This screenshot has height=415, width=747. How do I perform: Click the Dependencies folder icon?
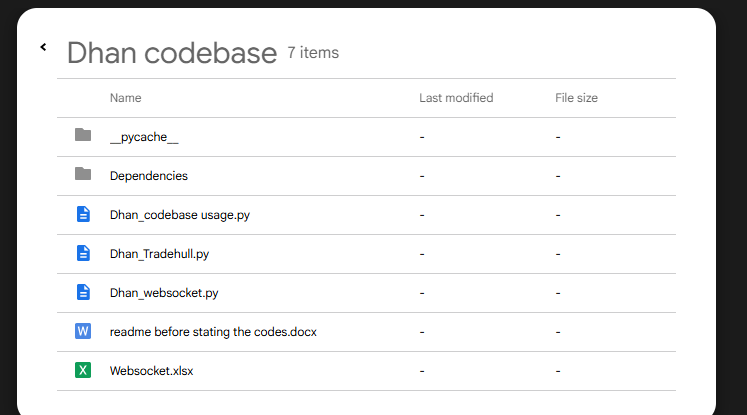(x=83, y=175)
